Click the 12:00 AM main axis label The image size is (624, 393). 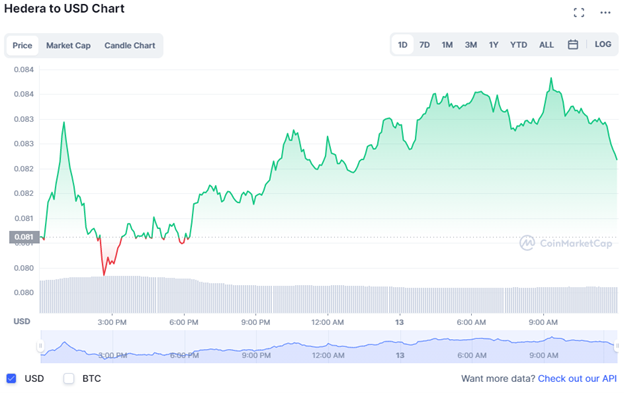point(328,322)
